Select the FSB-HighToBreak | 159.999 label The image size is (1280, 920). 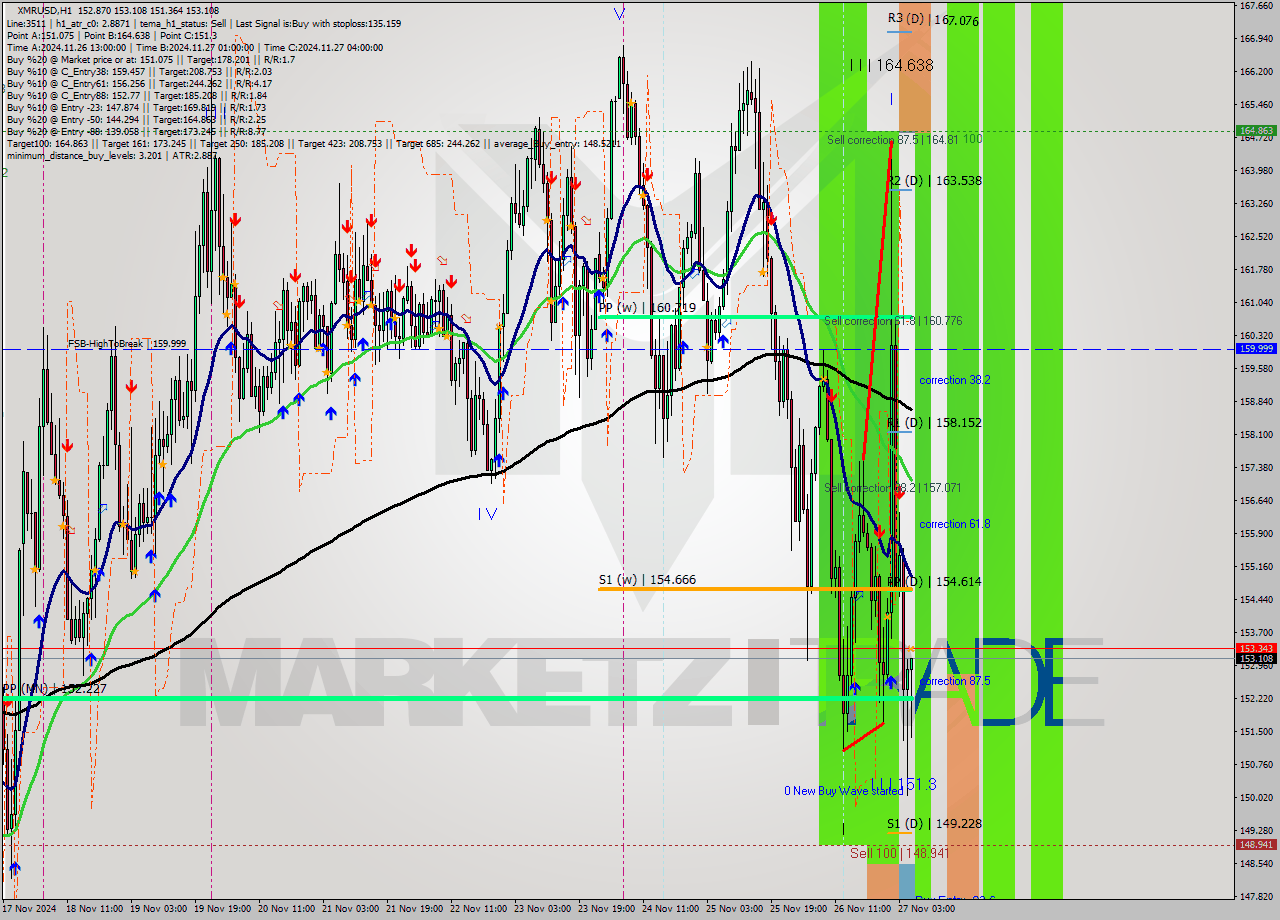point(127,344)
